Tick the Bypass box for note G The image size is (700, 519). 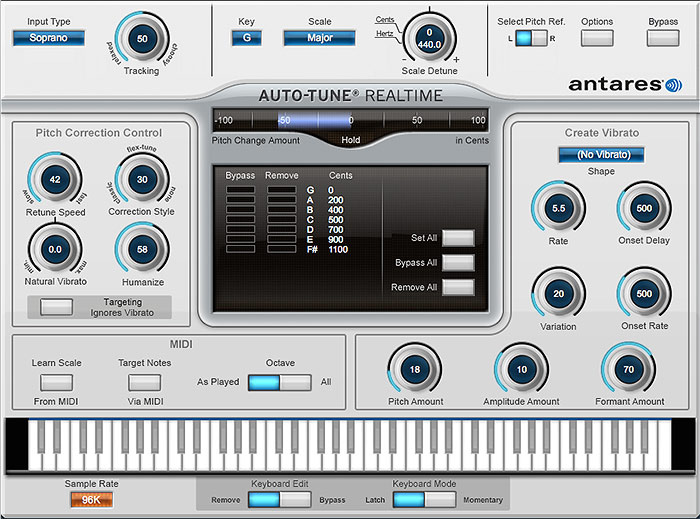pyautogui.click(x=240, y=189)
